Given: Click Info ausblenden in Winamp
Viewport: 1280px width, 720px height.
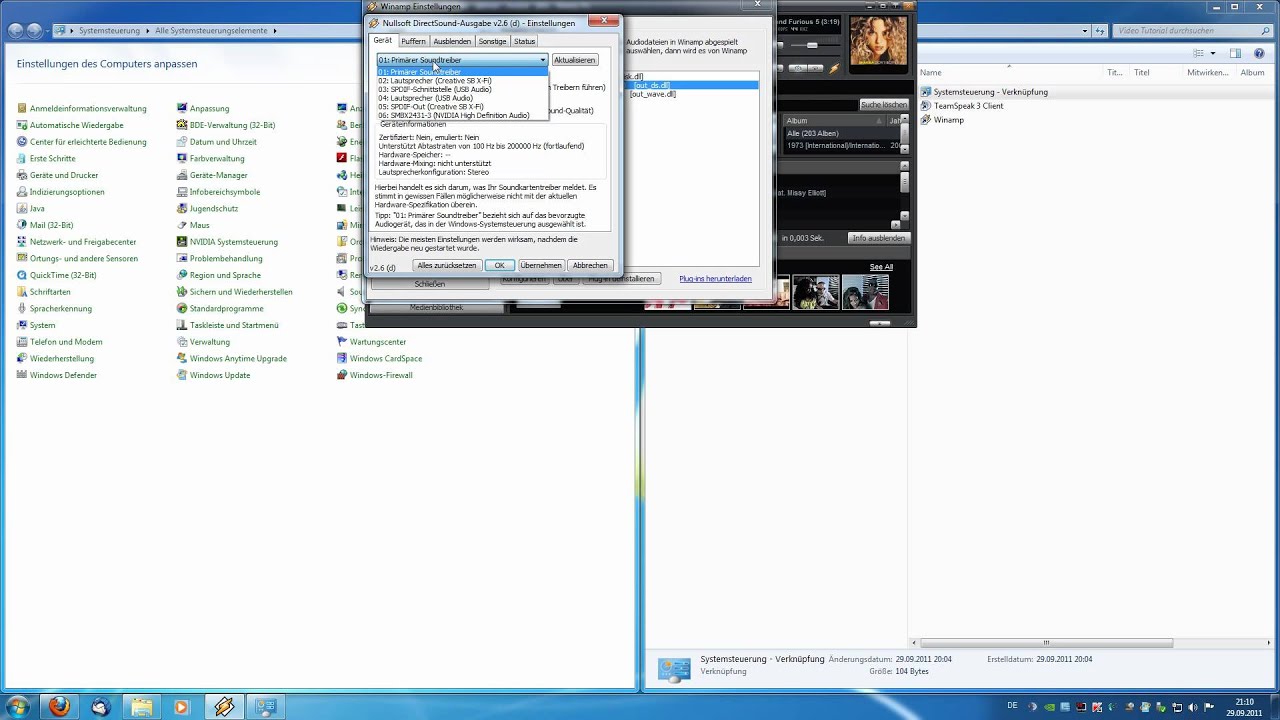Looking at the screenshot, I should (878, 238).
